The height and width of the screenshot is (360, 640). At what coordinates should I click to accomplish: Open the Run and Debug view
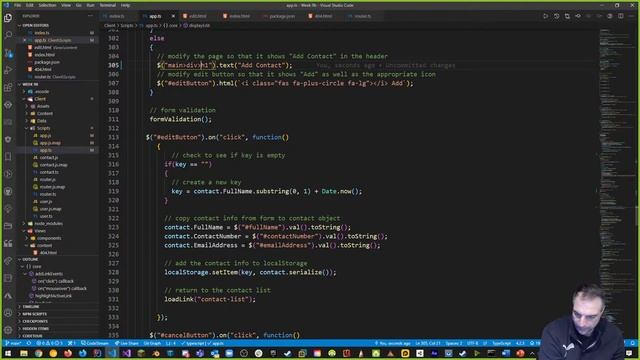click(8, 70)
